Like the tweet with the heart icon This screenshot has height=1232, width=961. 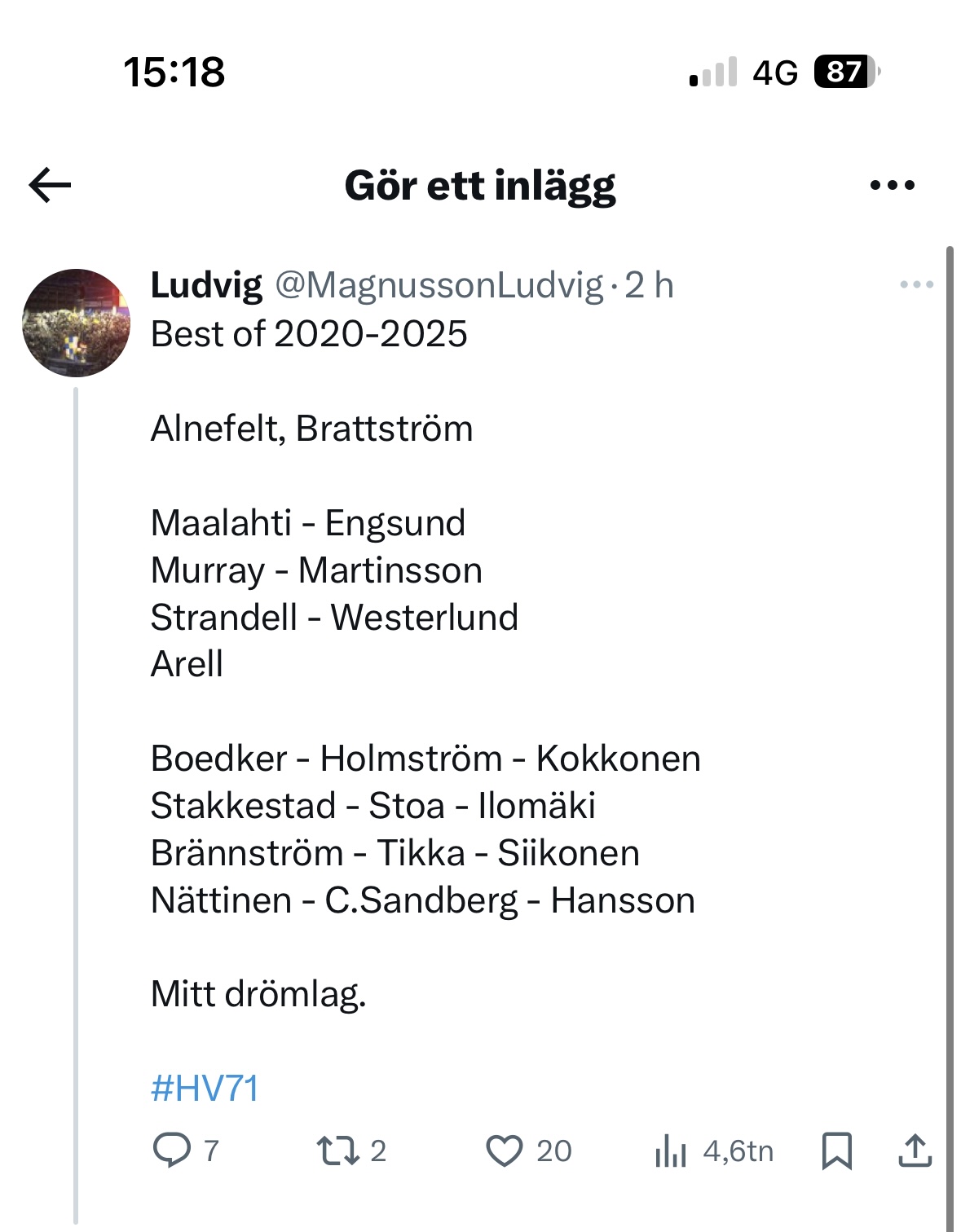point(504,1151)
